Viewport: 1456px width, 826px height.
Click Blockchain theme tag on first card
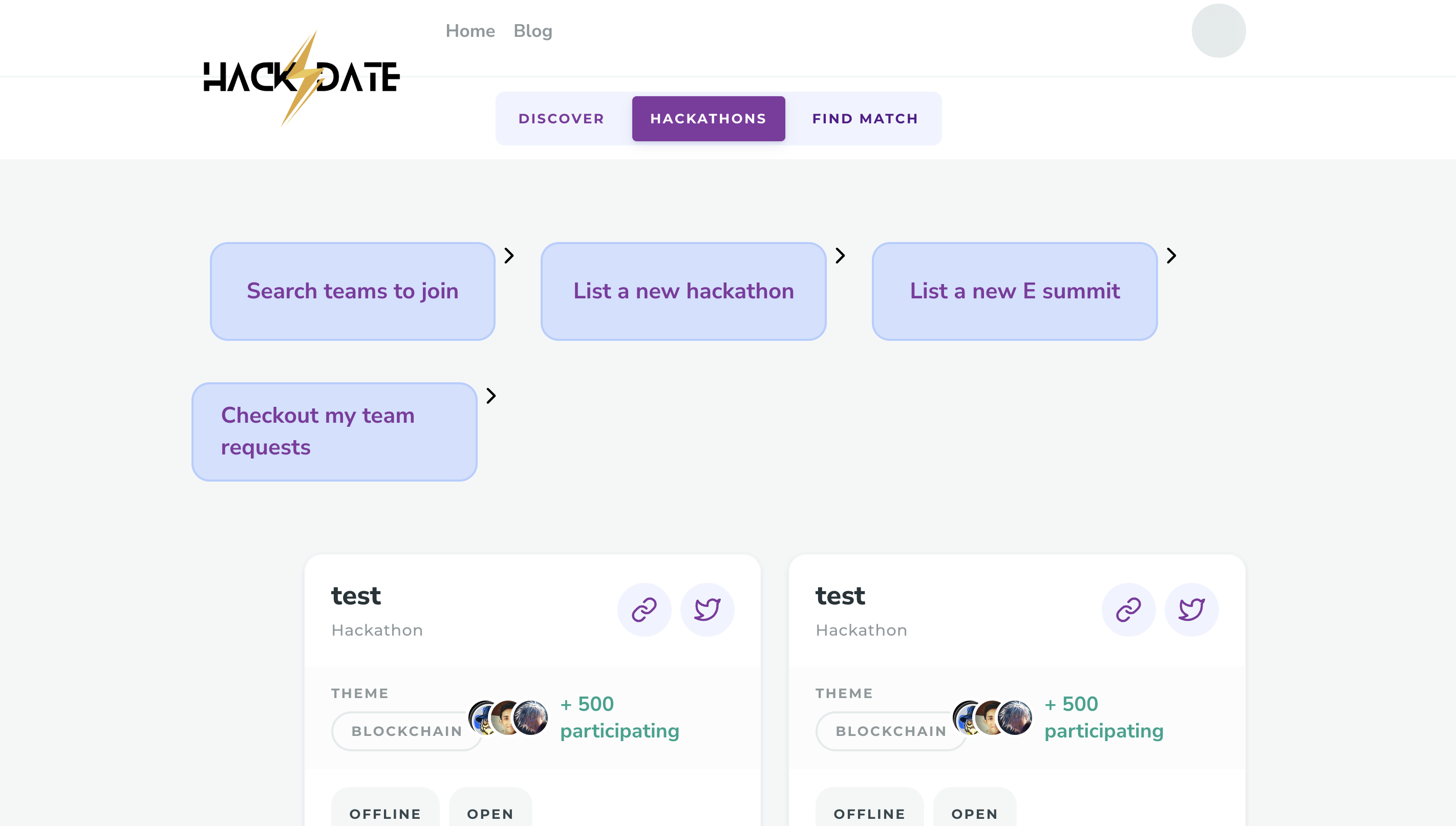[x=407, y=731]
